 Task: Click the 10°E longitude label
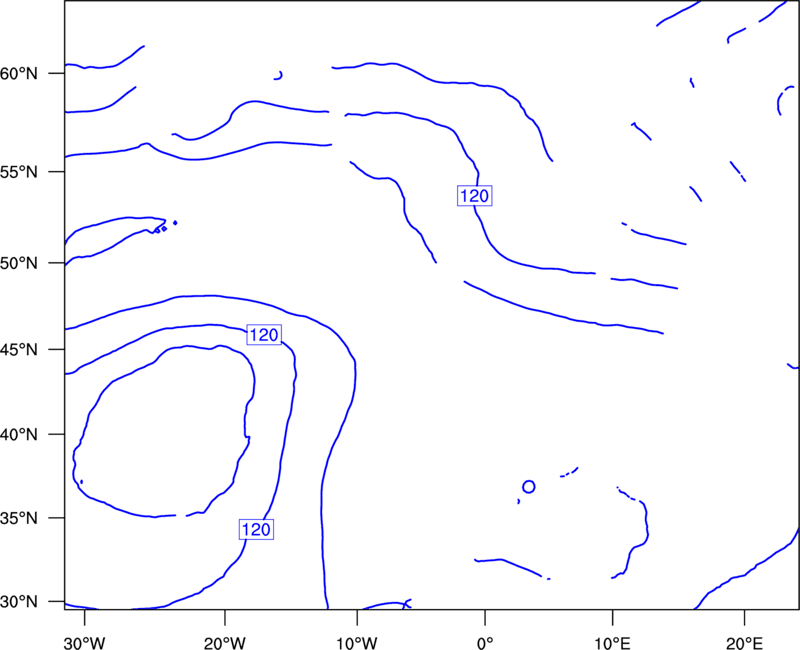612,643
